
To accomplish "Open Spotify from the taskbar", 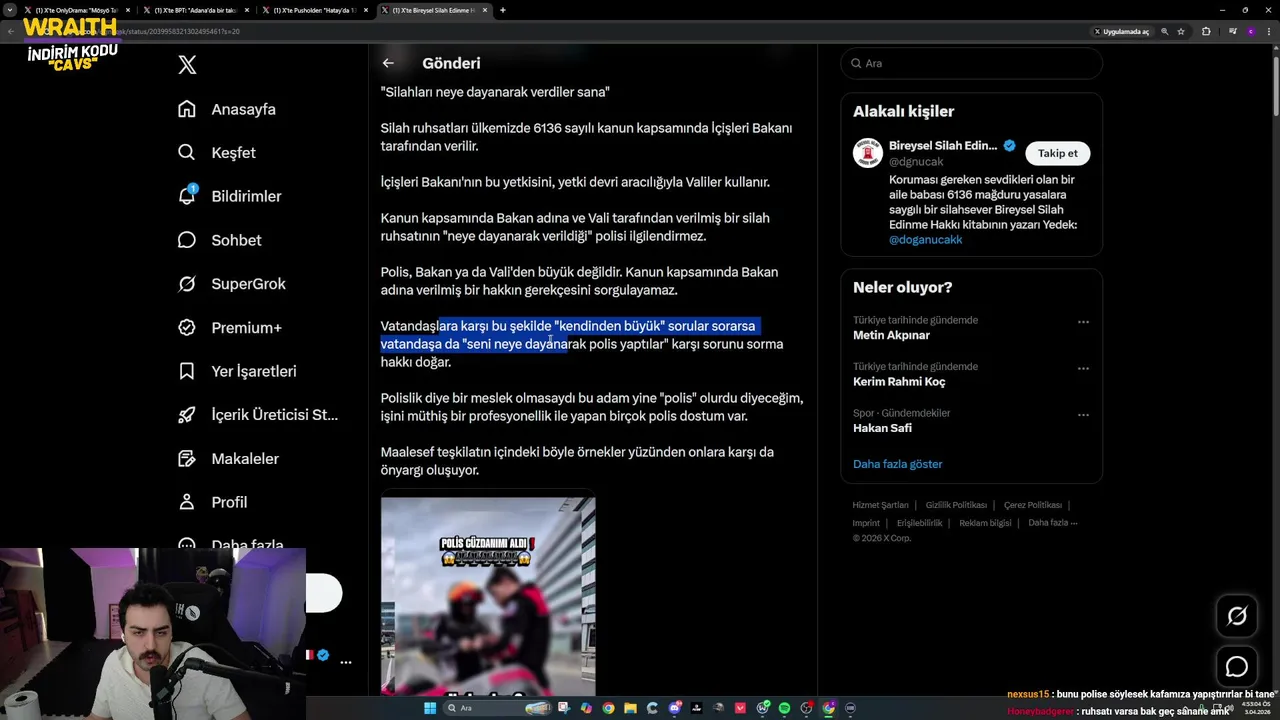I will click(x=784, y=708).
